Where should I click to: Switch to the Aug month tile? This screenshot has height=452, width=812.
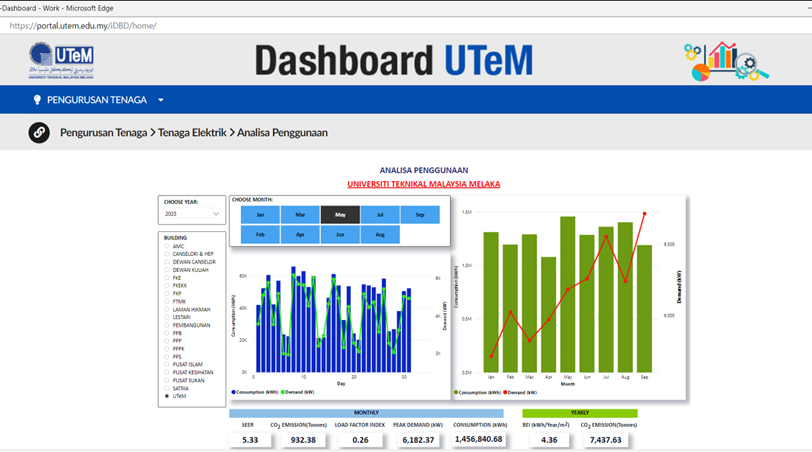click(380, 235)
